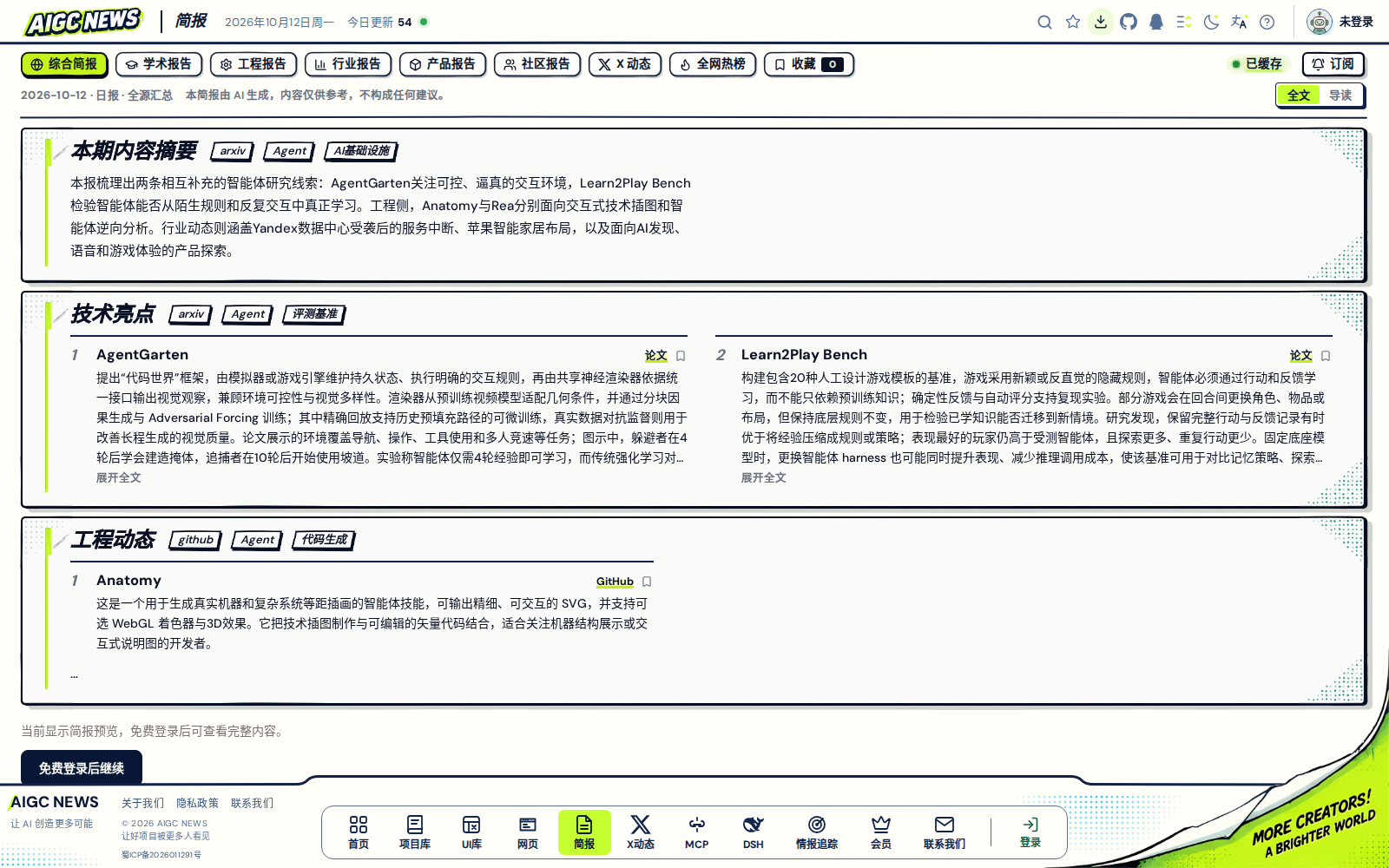Click the Agent tag beside 本期内容摘要
This screenshot has height=868, width=1389.
[x=290, y=151]
